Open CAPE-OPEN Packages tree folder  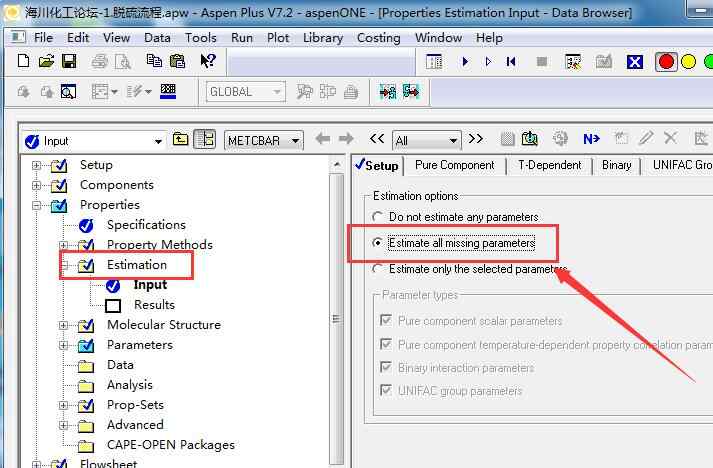coord(171,445)
